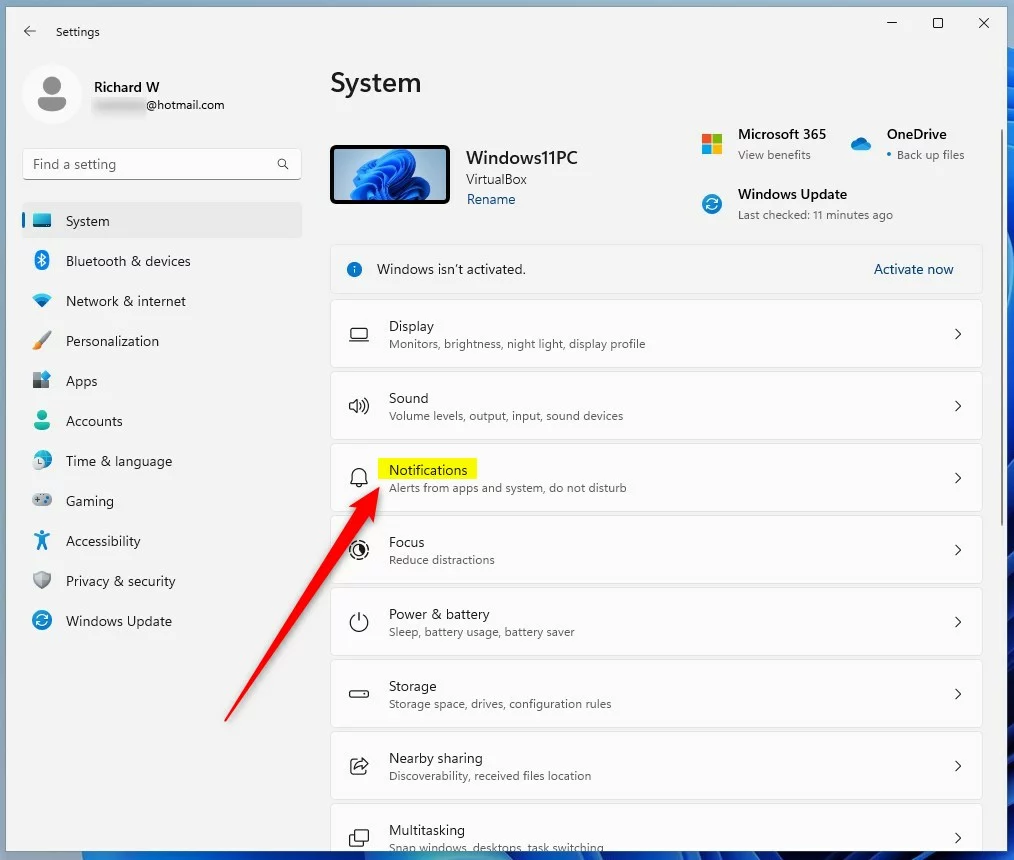Viewport: 1014px width, 860px height.
Task: Click the Privacy & security shield icon
Action: pos(42,581)
